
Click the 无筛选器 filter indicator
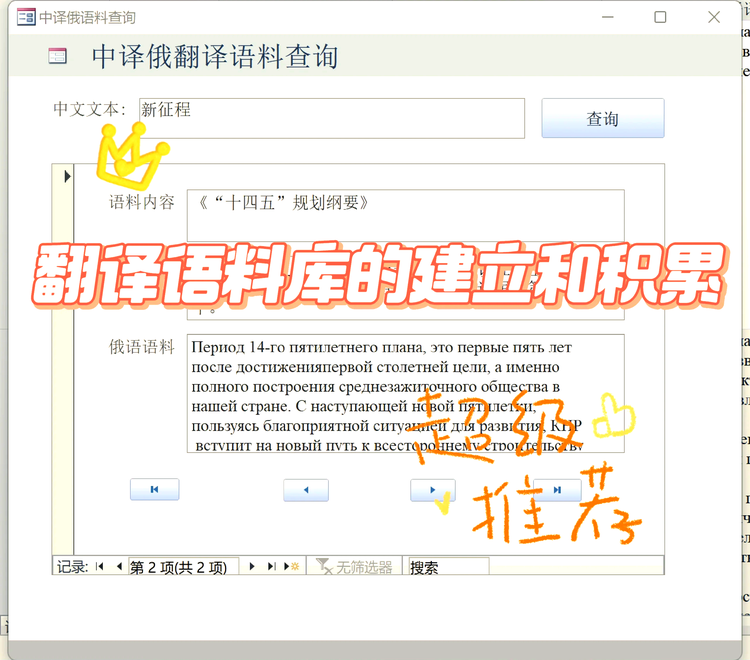354,567
